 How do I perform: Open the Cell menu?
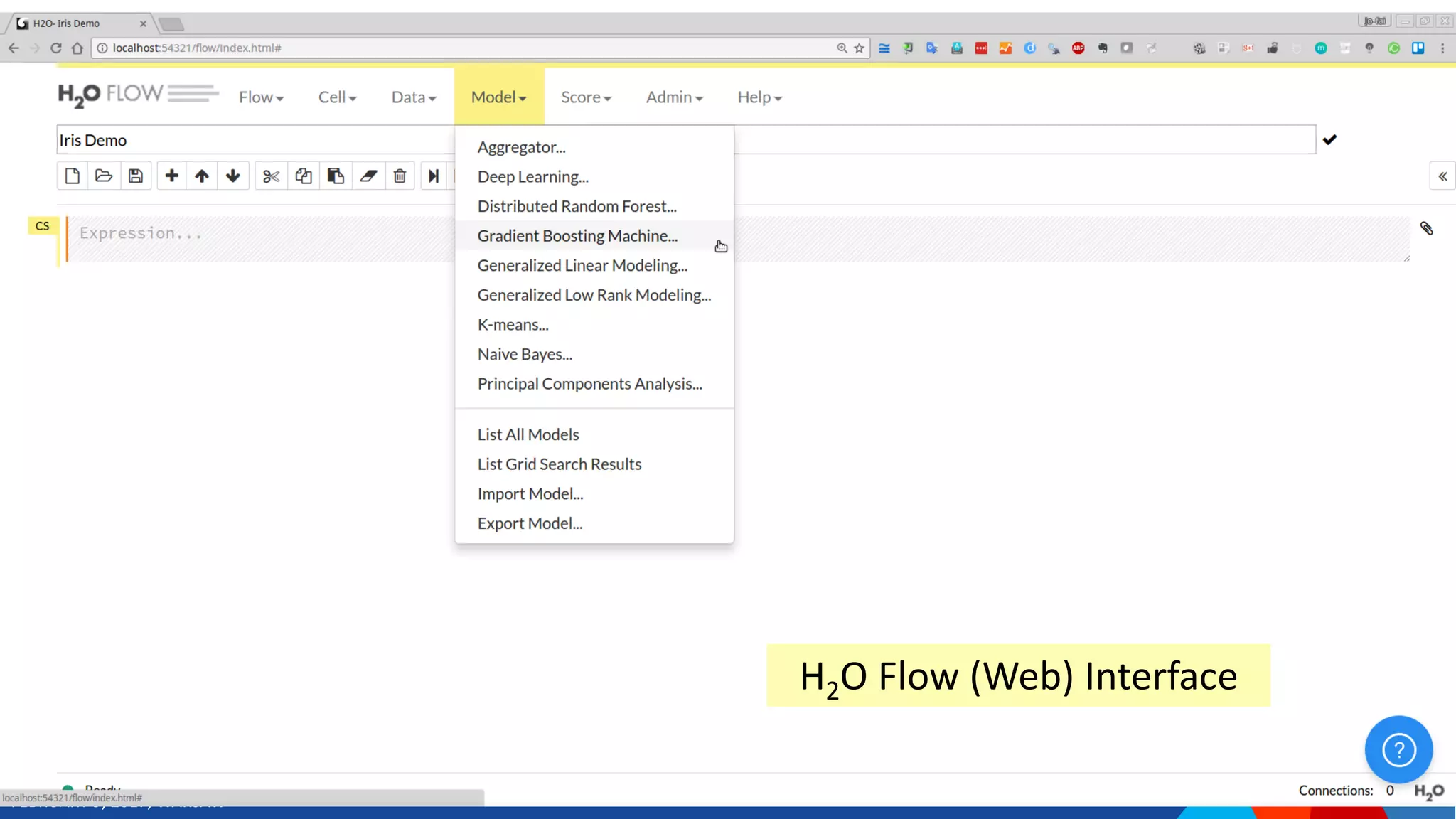[337, 97]
